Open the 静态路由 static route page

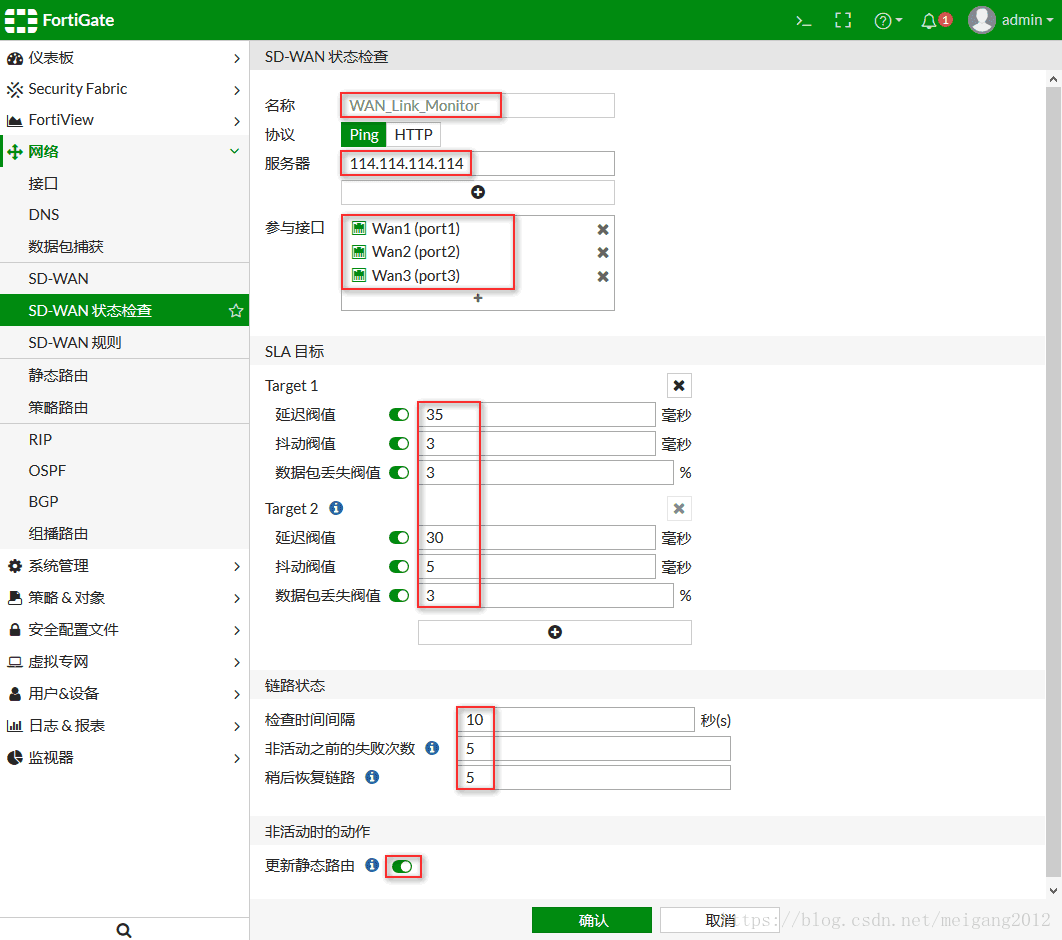pos(125,375)
